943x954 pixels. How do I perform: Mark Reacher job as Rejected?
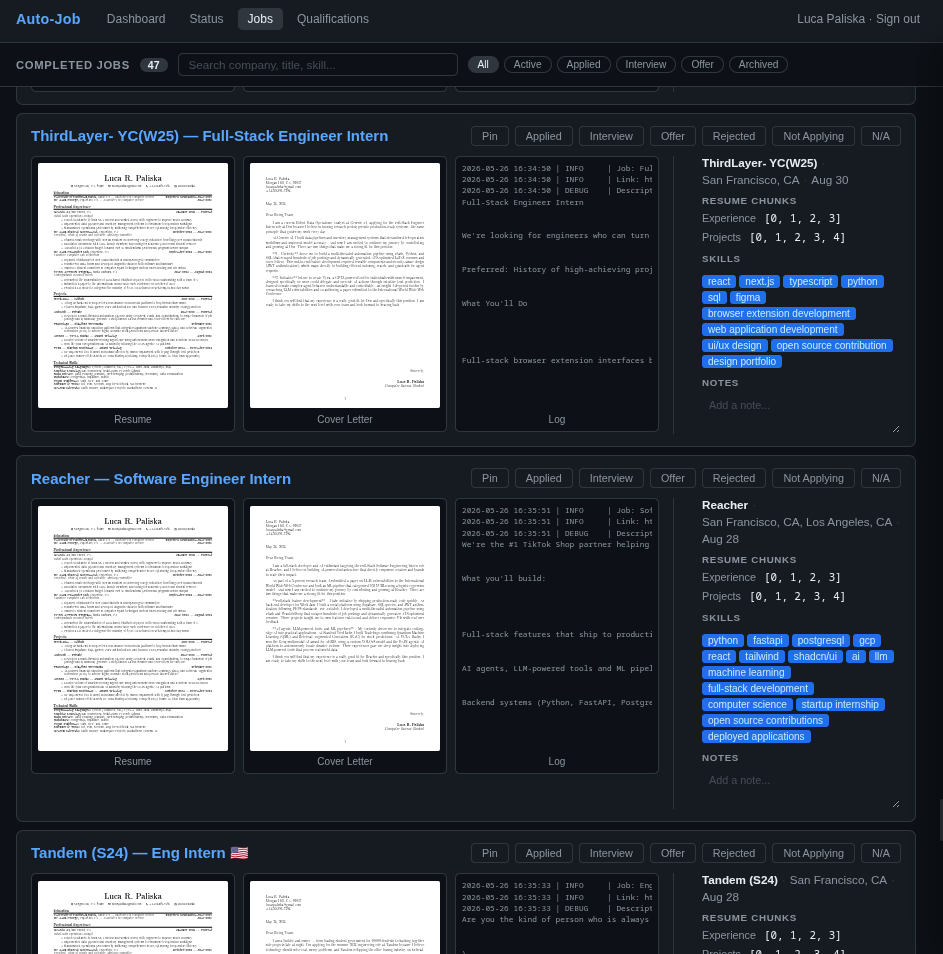[x=734, y=478]
